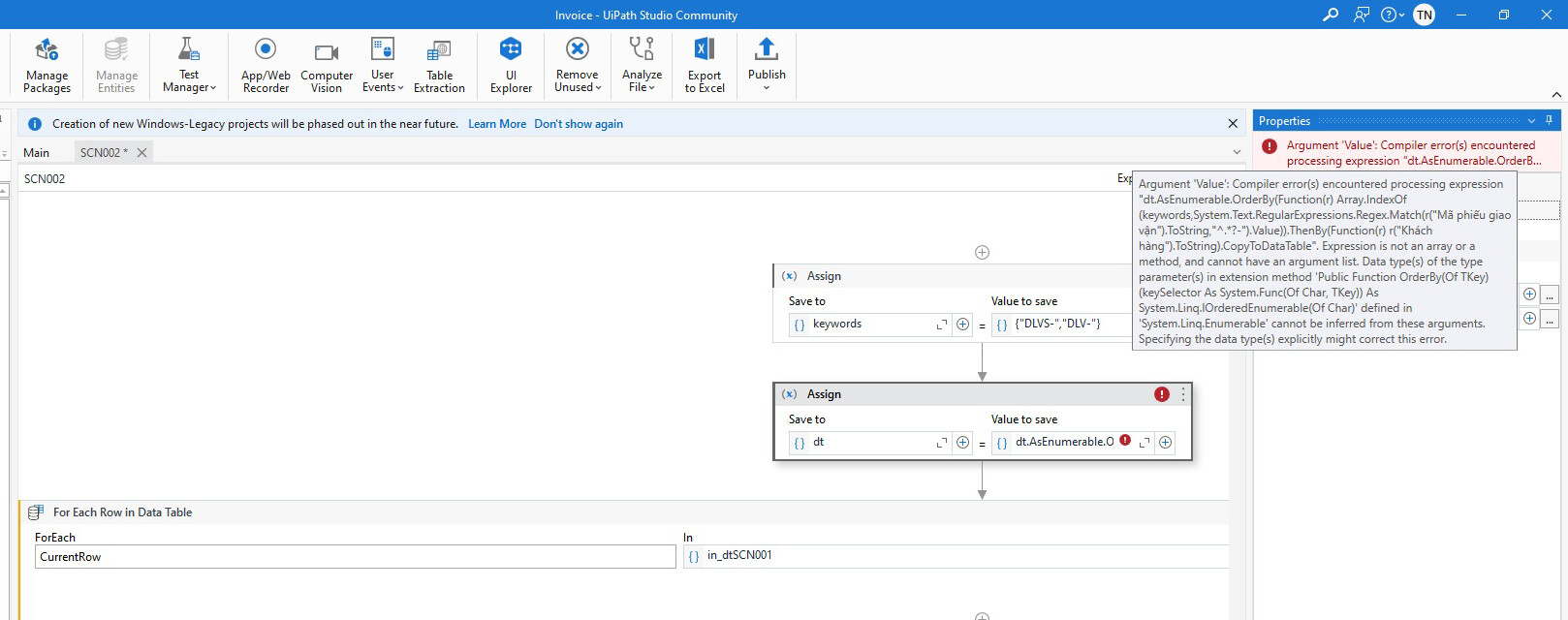Start Table Extraction

point(439,66)
